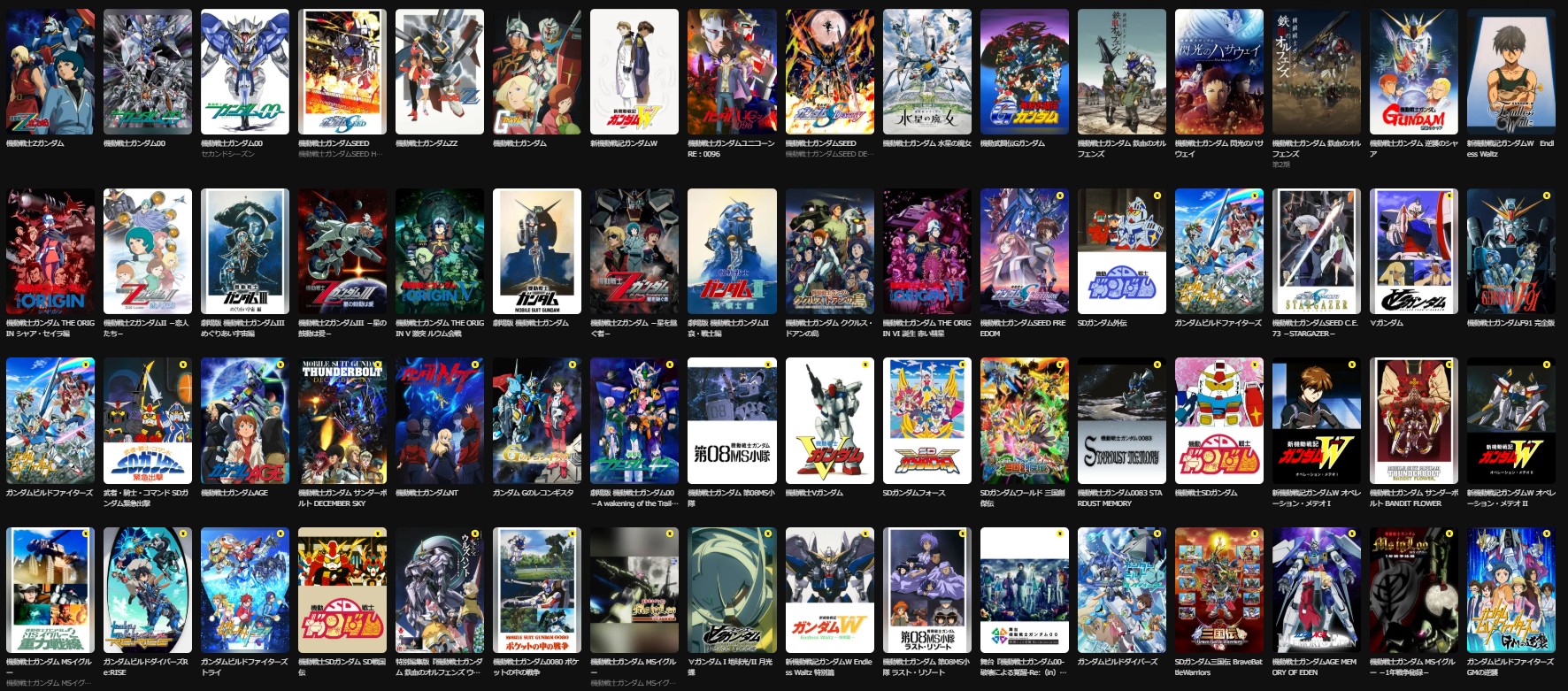Open the 新機動戦記ガンダムW white poster
The width and height of the screenshot is (1568, 691).
click(x=634, y=72)
